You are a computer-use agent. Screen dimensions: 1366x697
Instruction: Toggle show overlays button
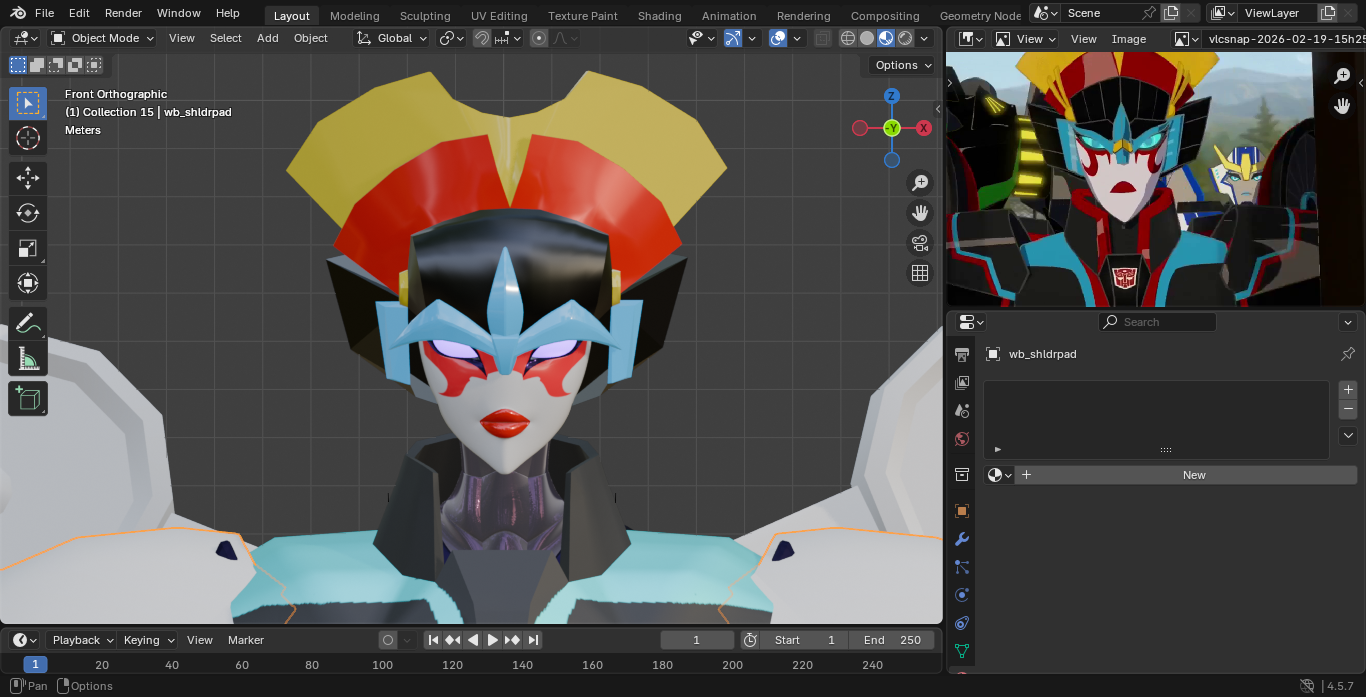coord(778,38)
